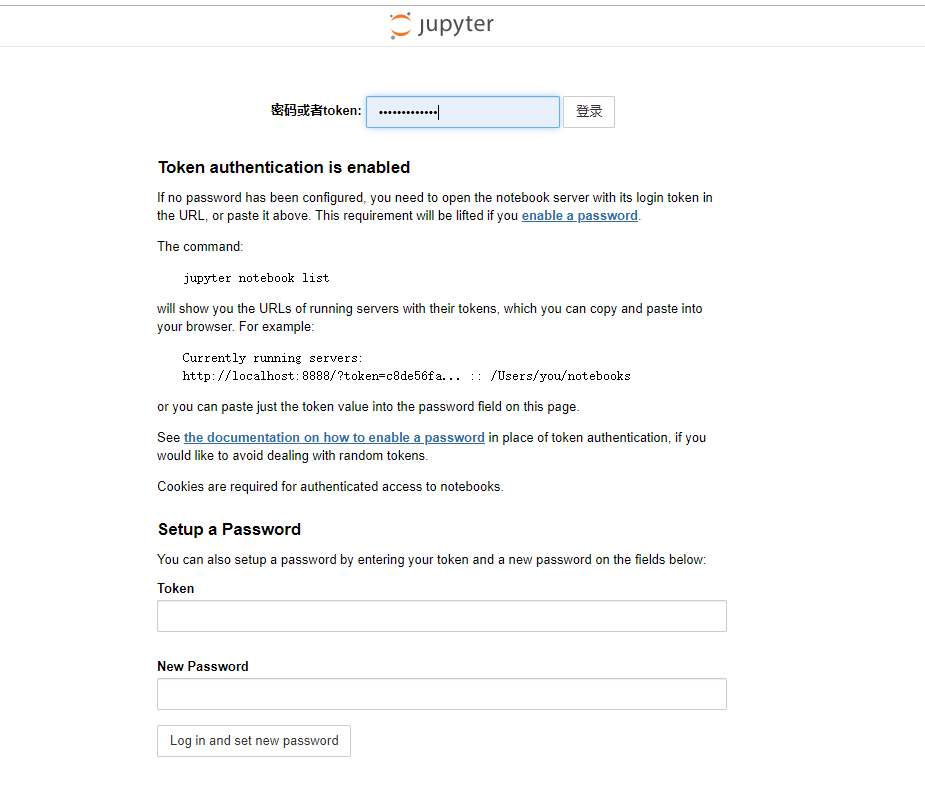Click the 'Setup a Password' heading

pyautogui.click(x=229, y=530)
